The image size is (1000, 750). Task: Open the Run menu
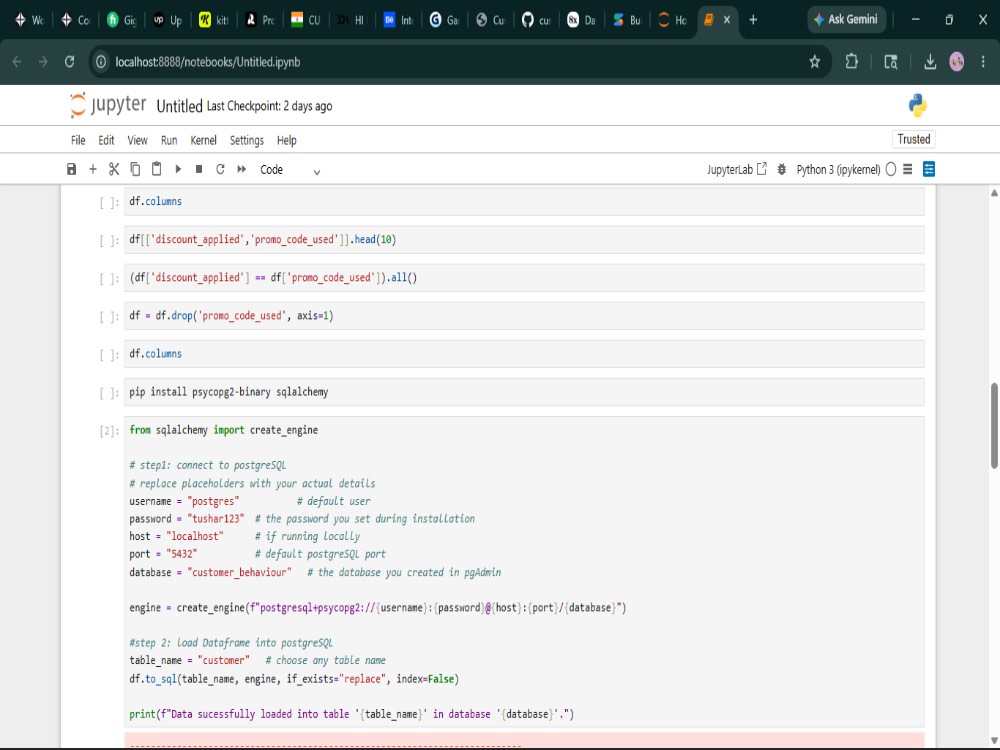169,140
